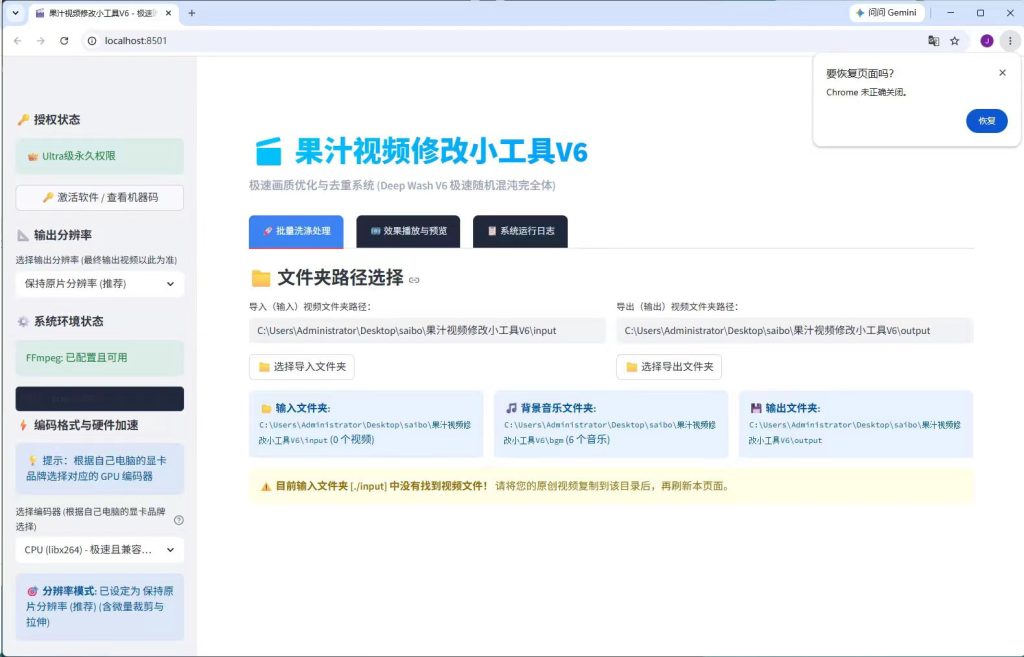Viewport: 1024px width, 657px height.
Task: Click the 恢复 restore button
Action: coord(986,121)
